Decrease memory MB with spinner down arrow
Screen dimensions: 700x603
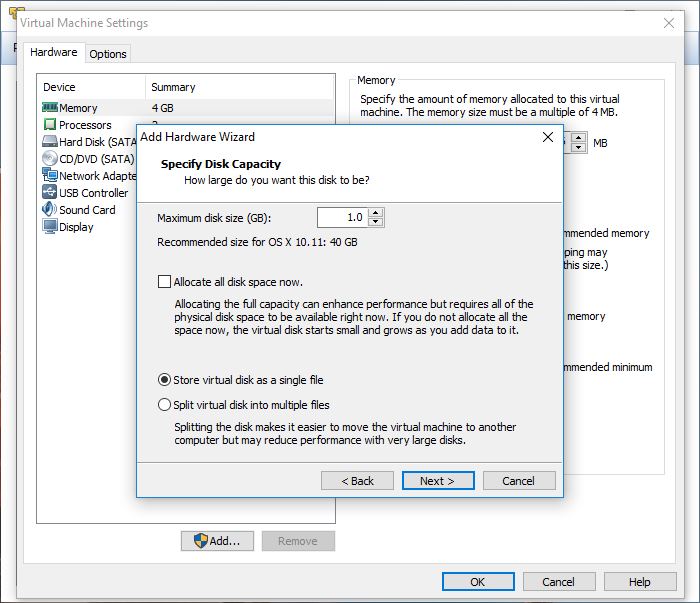coord(579,147)
